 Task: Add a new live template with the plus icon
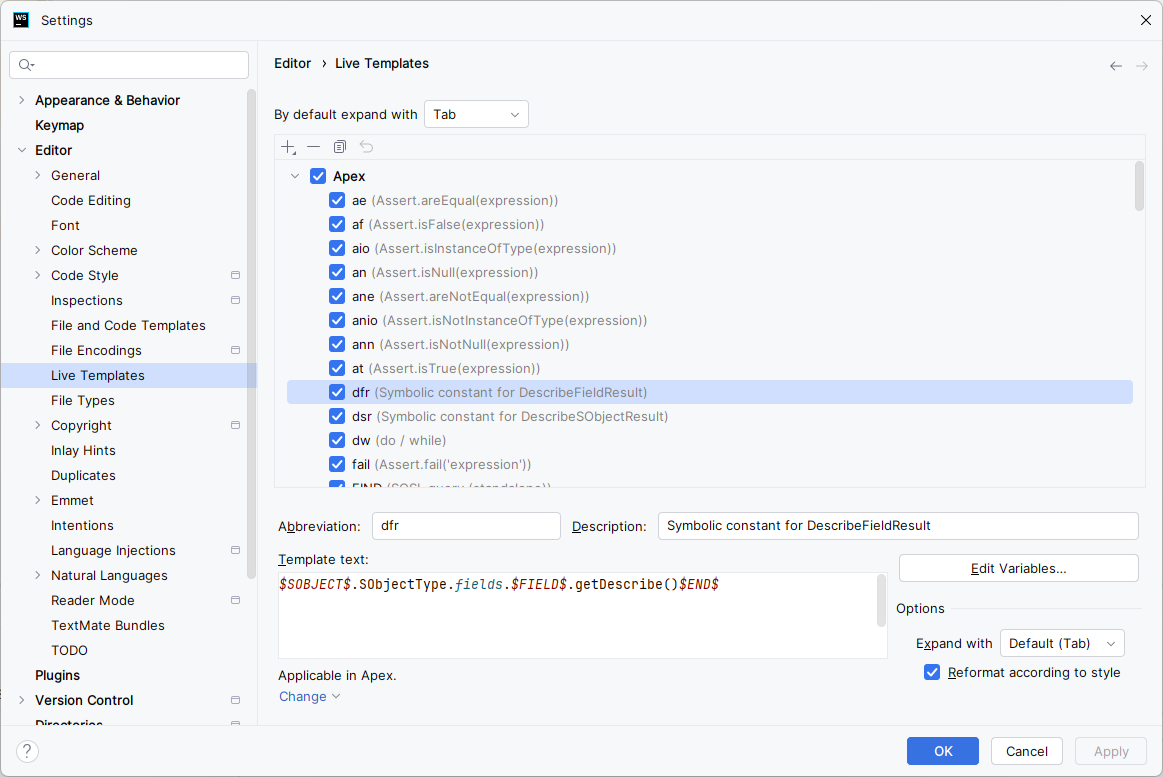point(289,147)
